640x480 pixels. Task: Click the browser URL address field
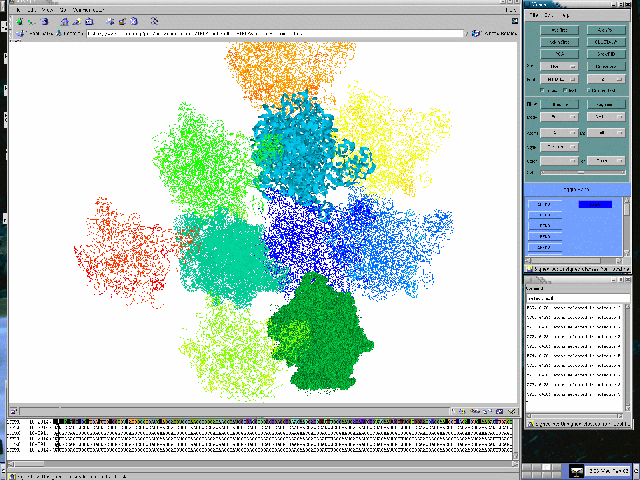[x=270, y=34]
